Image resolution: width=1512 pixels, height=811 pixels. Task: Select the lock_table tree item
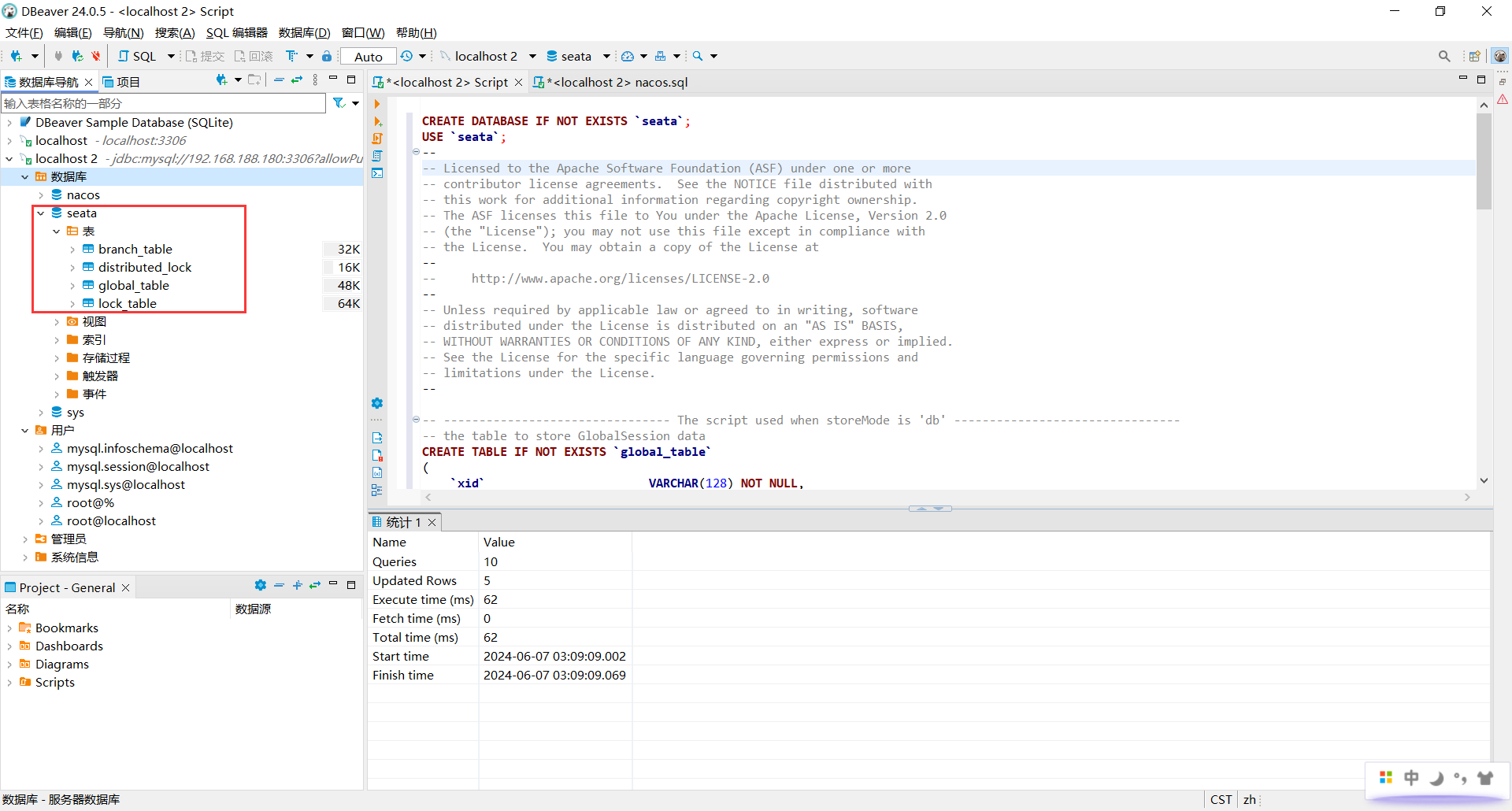[127, 303]
